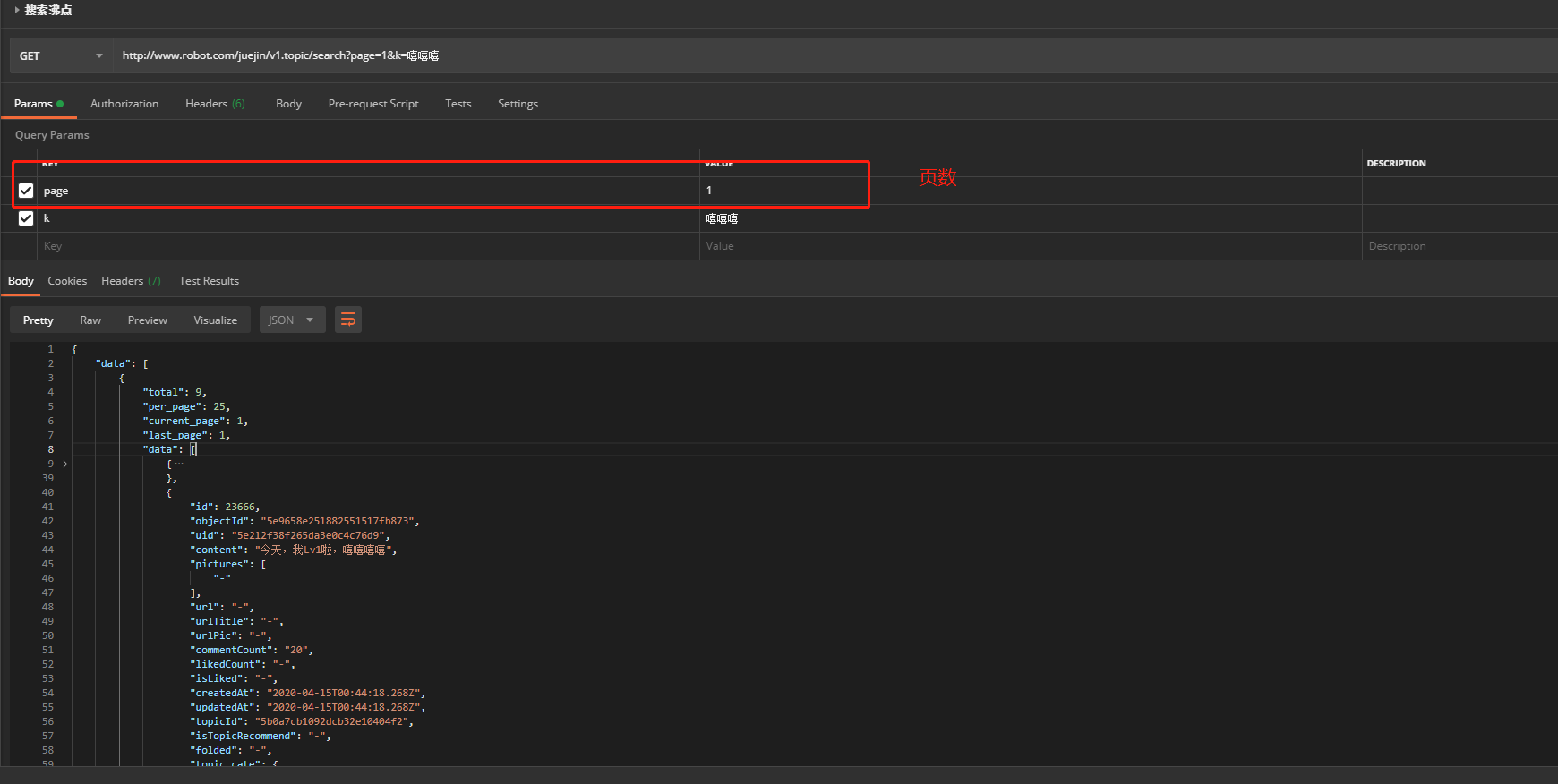
Task: Click the empty Value input field
Action: [x=1031, y=246]
